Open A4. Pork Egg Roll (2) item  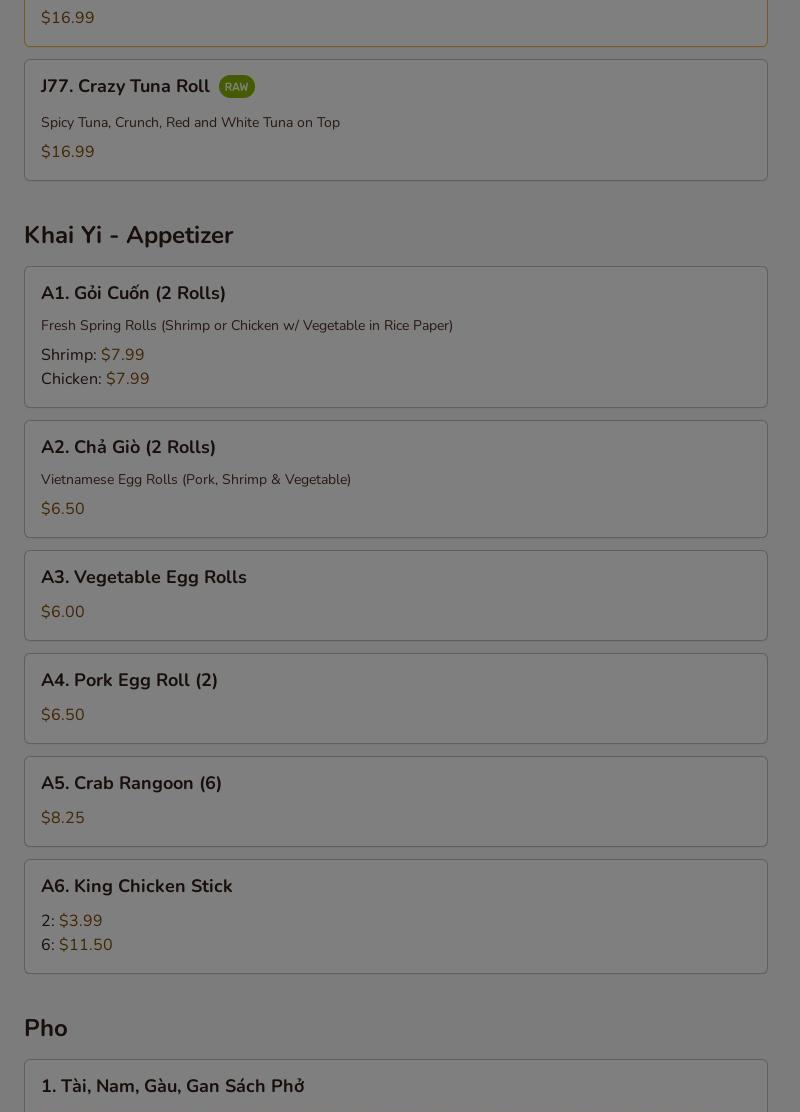point(396,699)
